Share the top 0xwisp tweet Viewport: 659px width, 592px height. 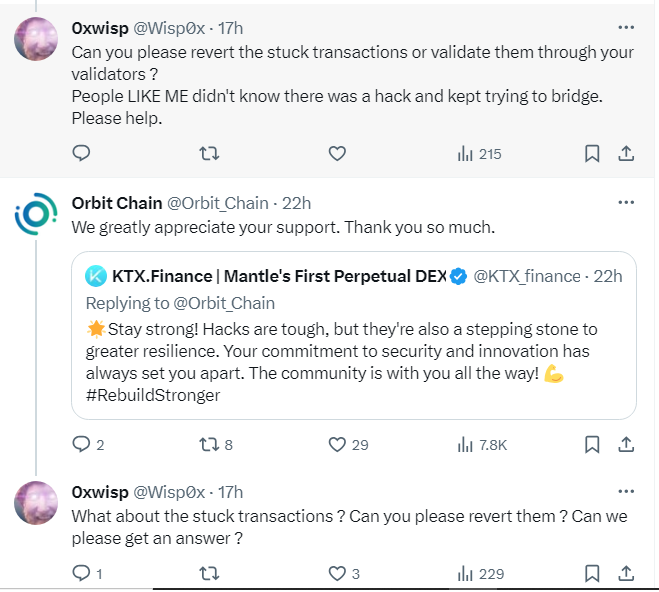(626, 154)
